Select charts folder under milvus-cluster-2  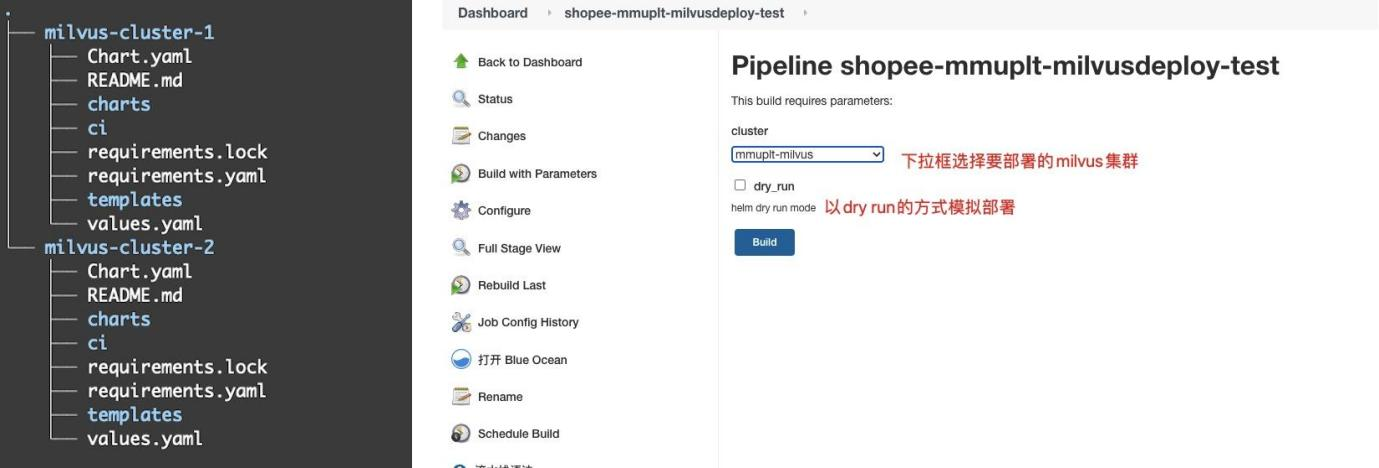(x=119, y=319)
